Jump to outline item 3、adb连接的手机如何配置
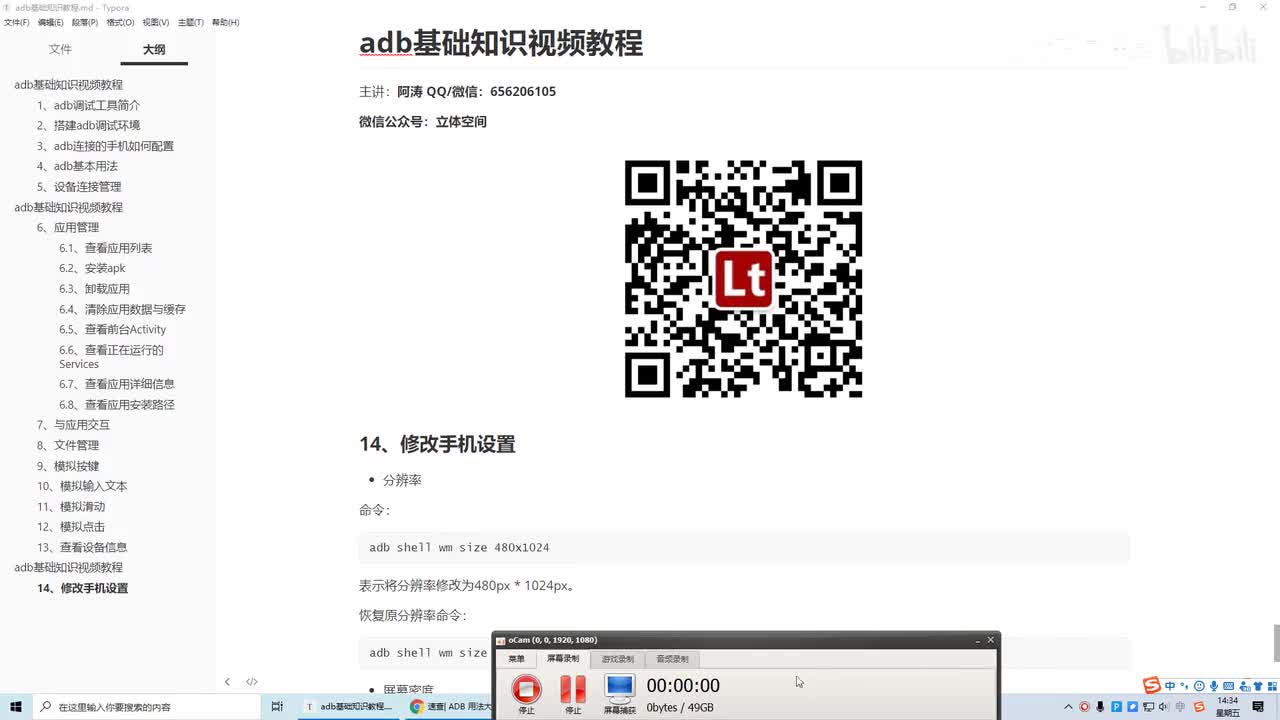 tap(105, 146)
